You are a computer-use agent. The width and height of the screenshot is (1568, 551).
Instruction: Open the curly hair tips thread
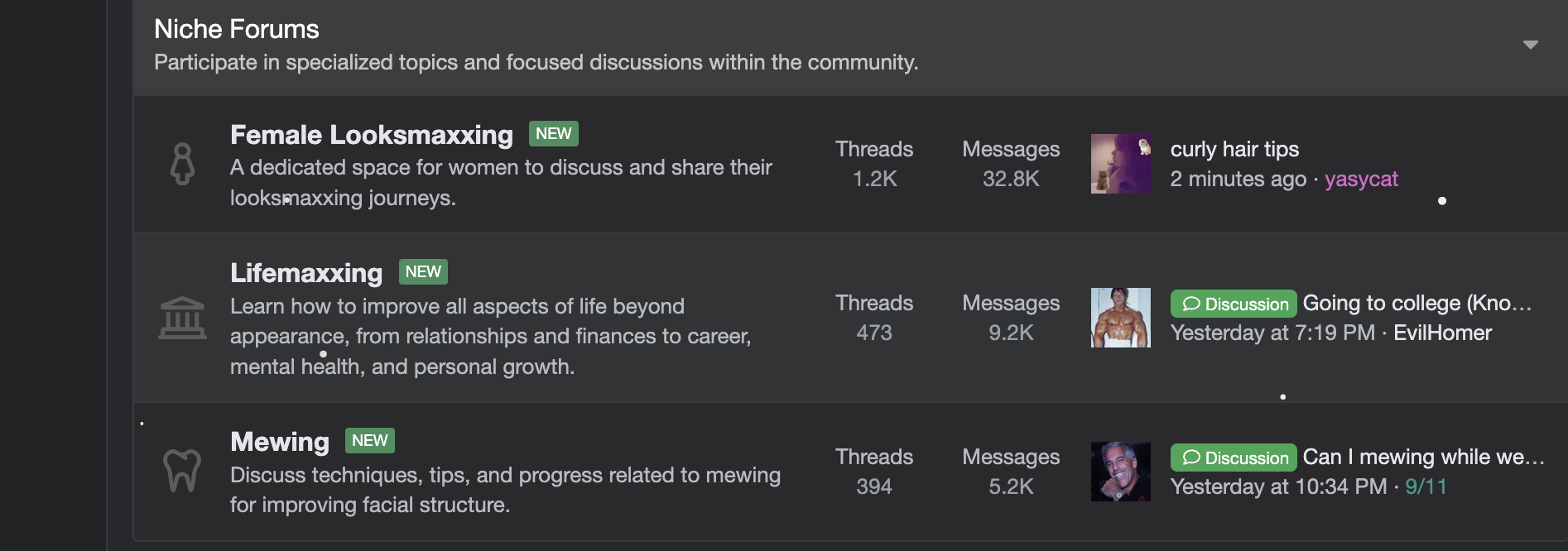click(x=1234, y=149)
